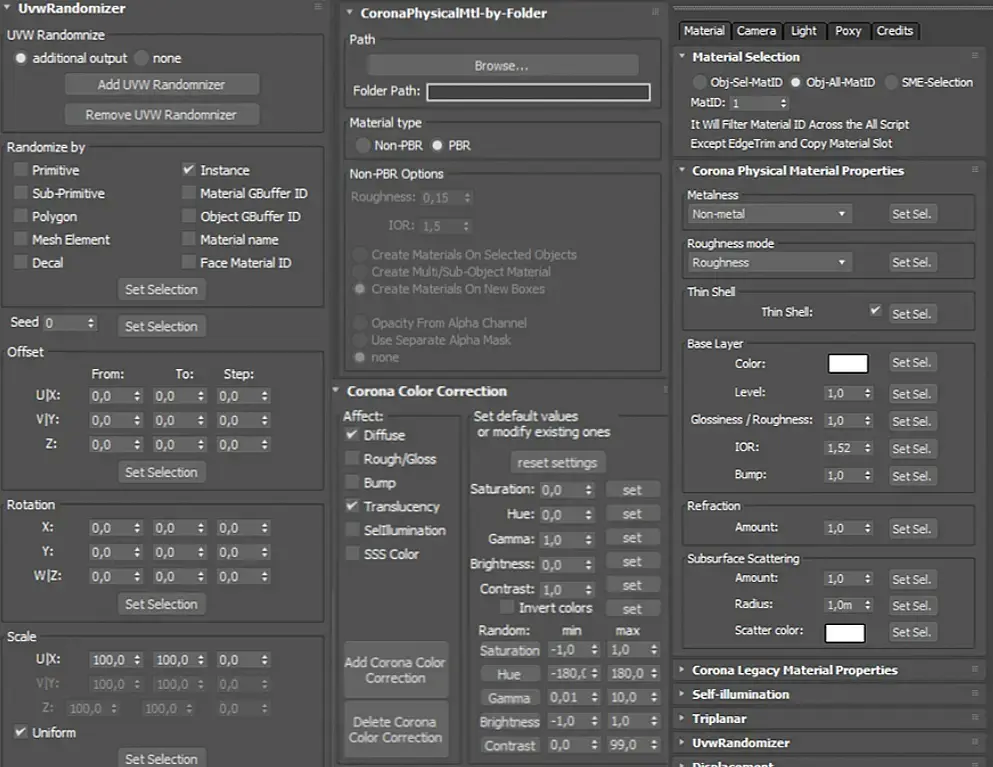
Task: Open the Credits tab
Action: (x=895, y=31)
